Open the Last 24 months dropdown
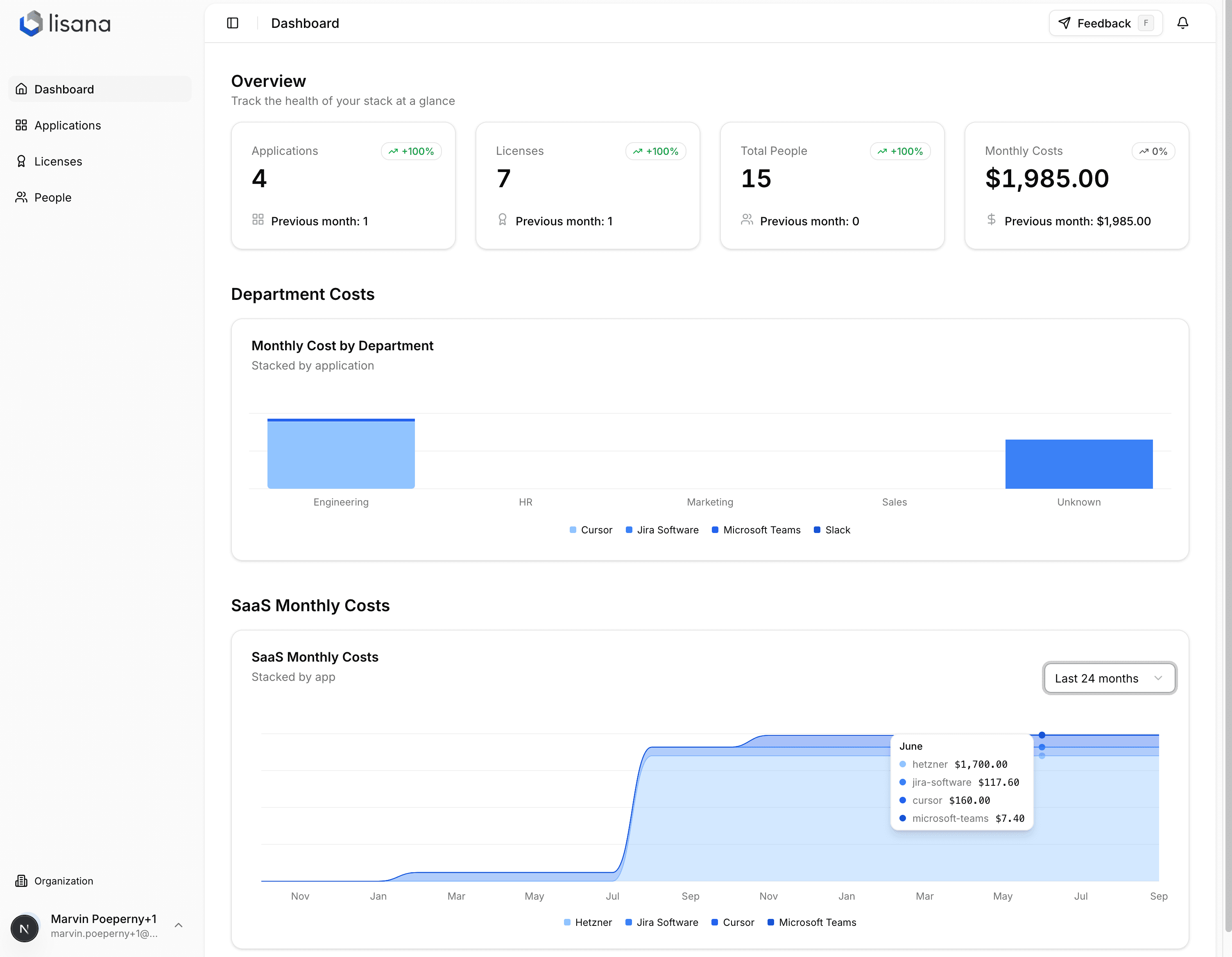 pos(1109,678)
